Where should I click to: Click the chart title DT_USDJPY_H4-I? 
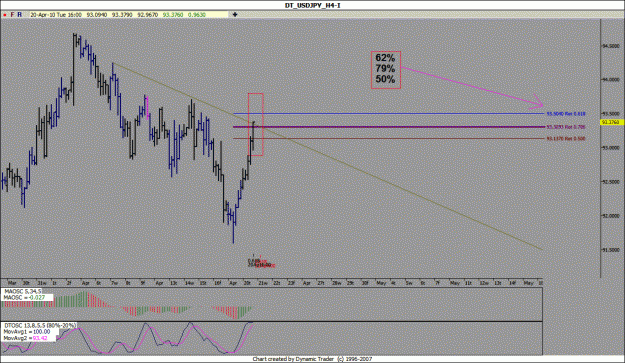click(x=312, y=5)
